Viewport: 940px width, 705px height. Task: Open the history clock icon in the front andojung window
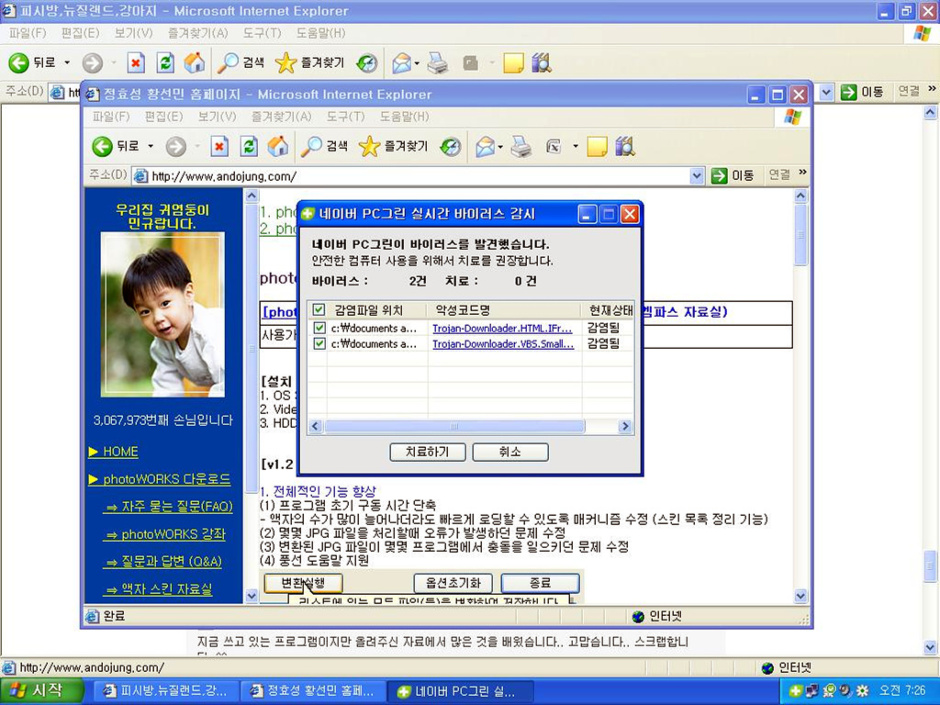pyautogui.click(x=450, y=146)
